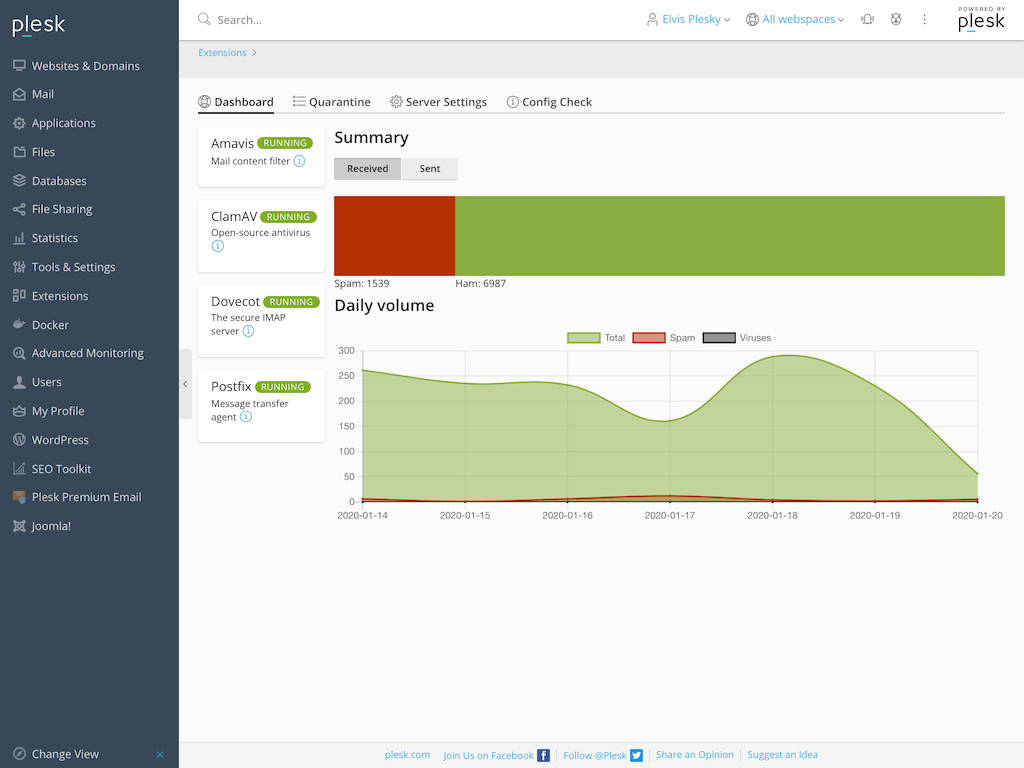The image size is (1024, 768).
Task: Open WordPress from the sidebar icon
Action: (x=19, y=440)
